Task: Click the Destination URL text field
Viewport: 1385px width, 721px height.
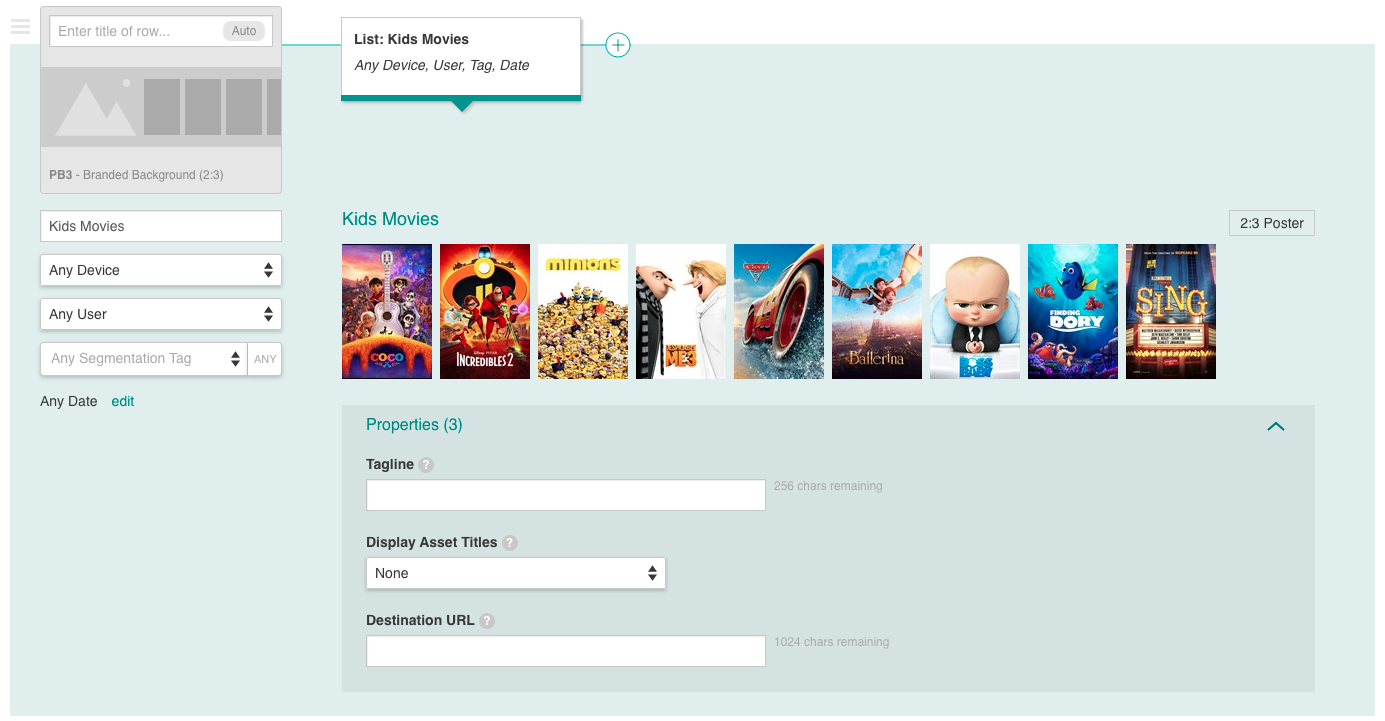Action: 566,651
